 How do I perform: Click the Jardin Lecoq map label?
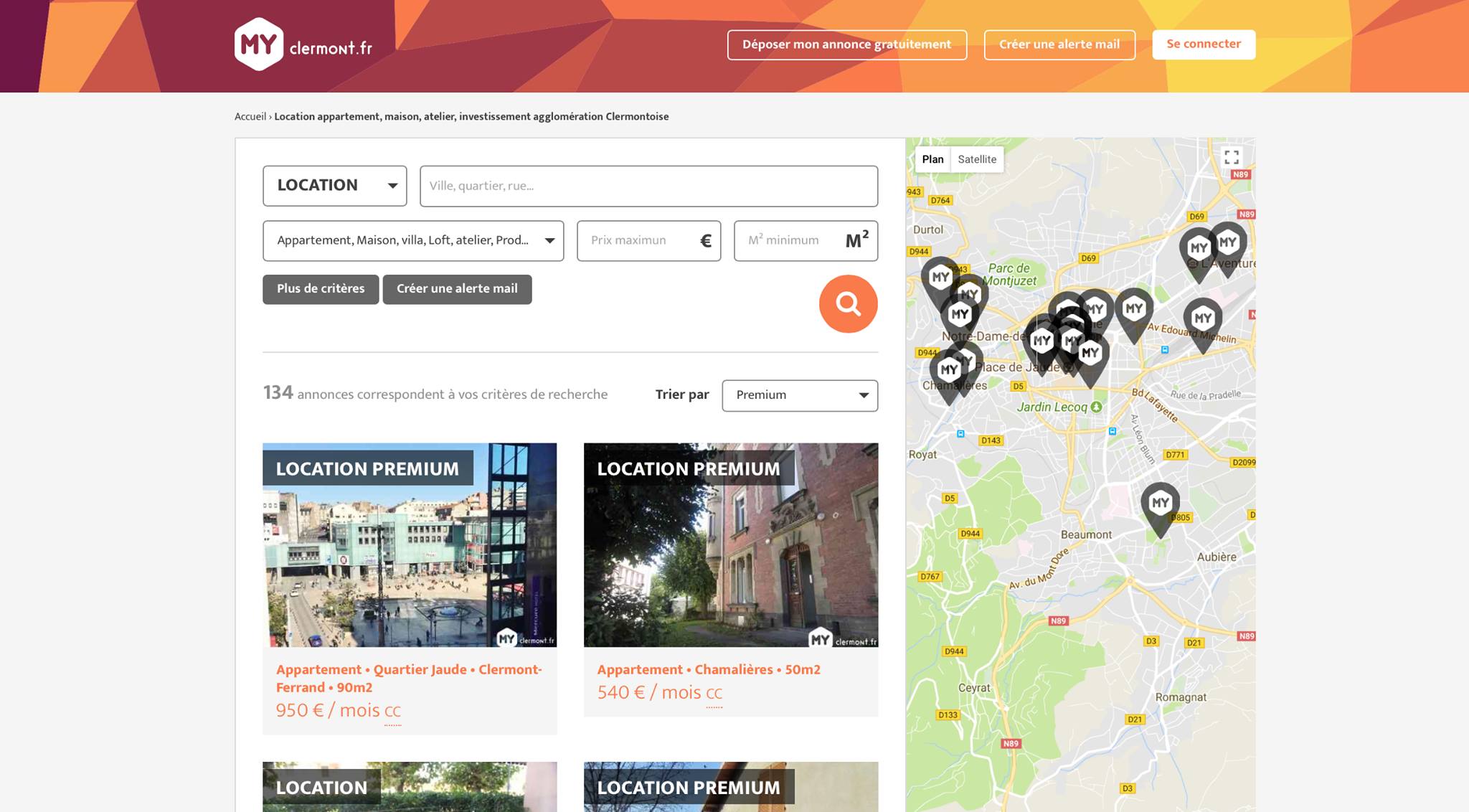[x=1052, y=407]
